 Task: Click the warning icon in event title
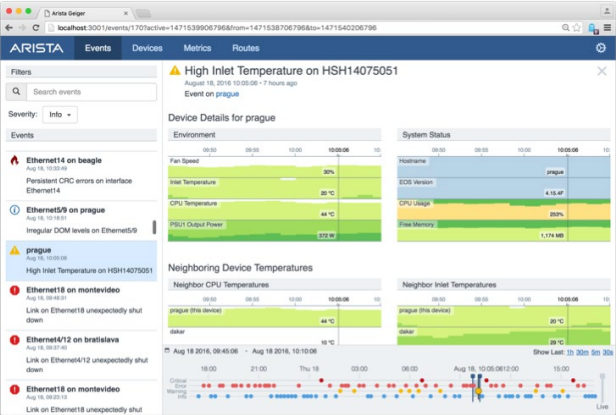point(175,71)
